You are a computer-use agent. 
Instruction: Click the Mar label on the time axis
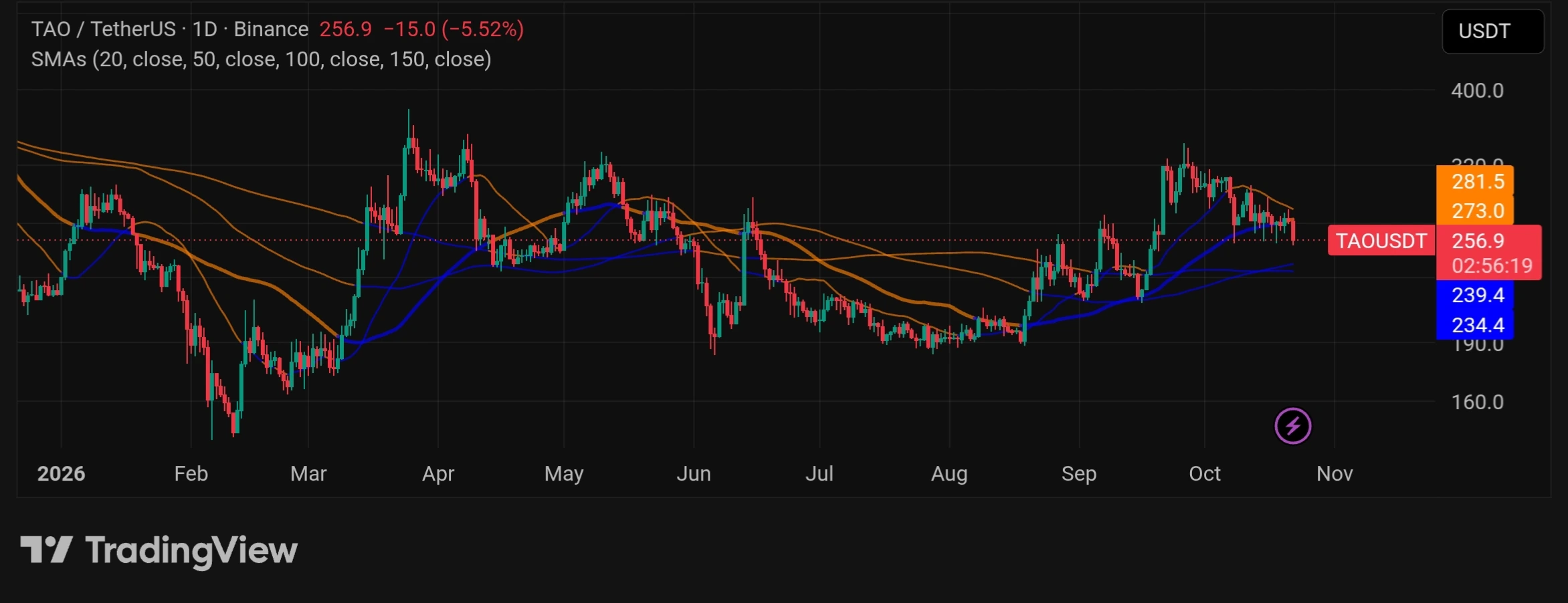tap(308, 474)
